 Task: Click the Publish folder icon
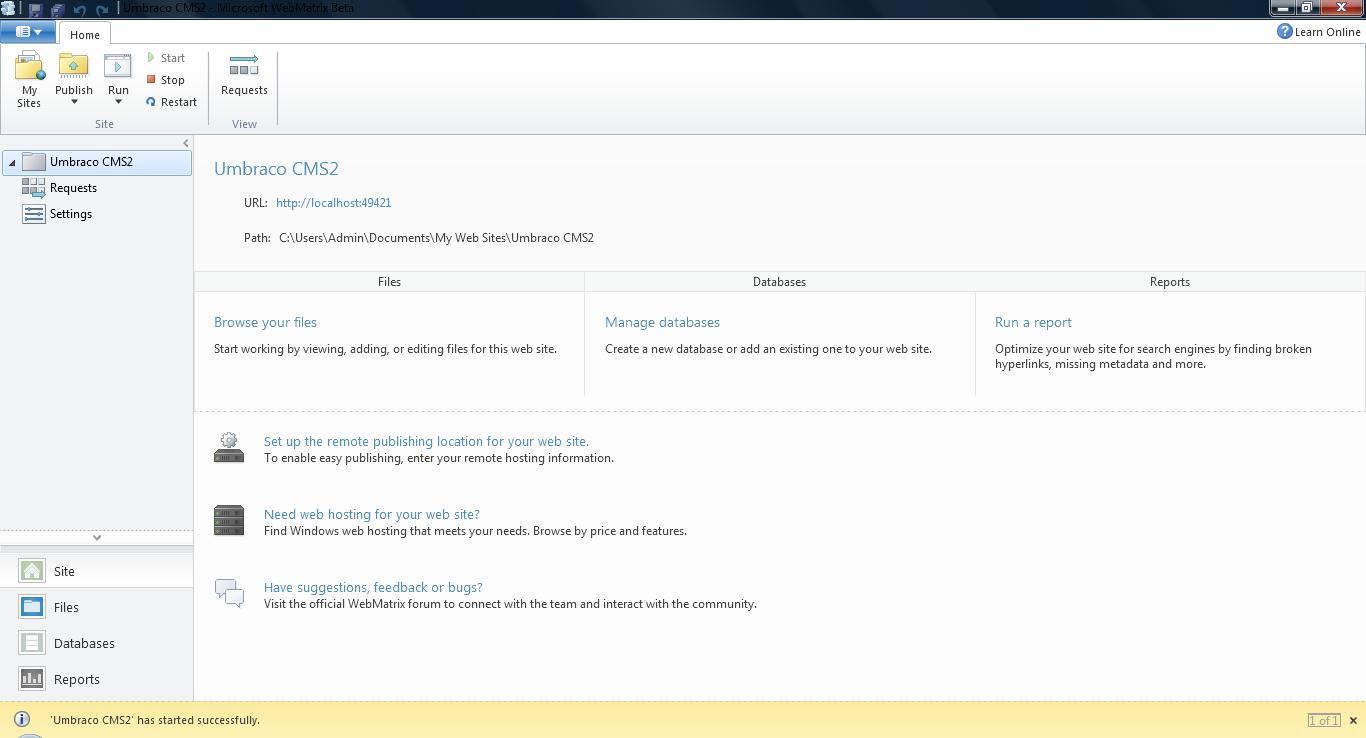pyautogui.click(x=73, y=67)
